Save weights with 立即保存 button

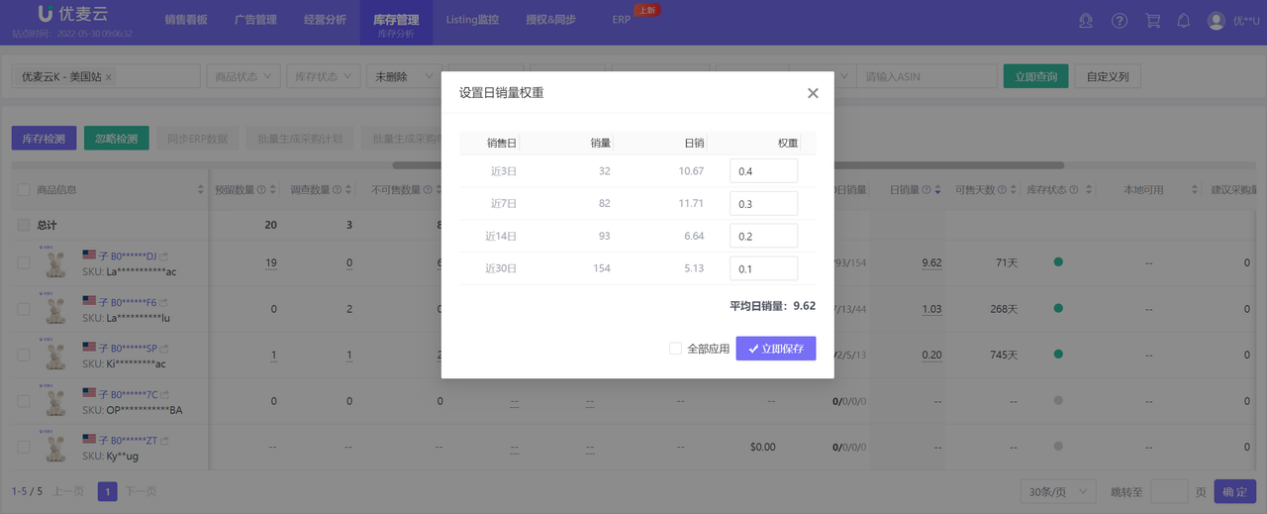point(776,348)
